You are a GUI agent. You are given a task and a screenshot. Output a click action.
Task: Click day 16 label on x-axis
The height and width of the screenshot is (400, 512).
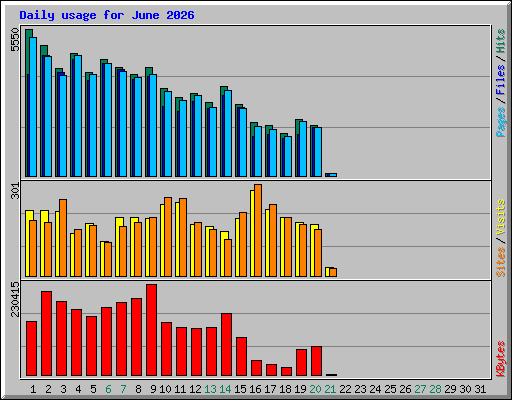255,389
